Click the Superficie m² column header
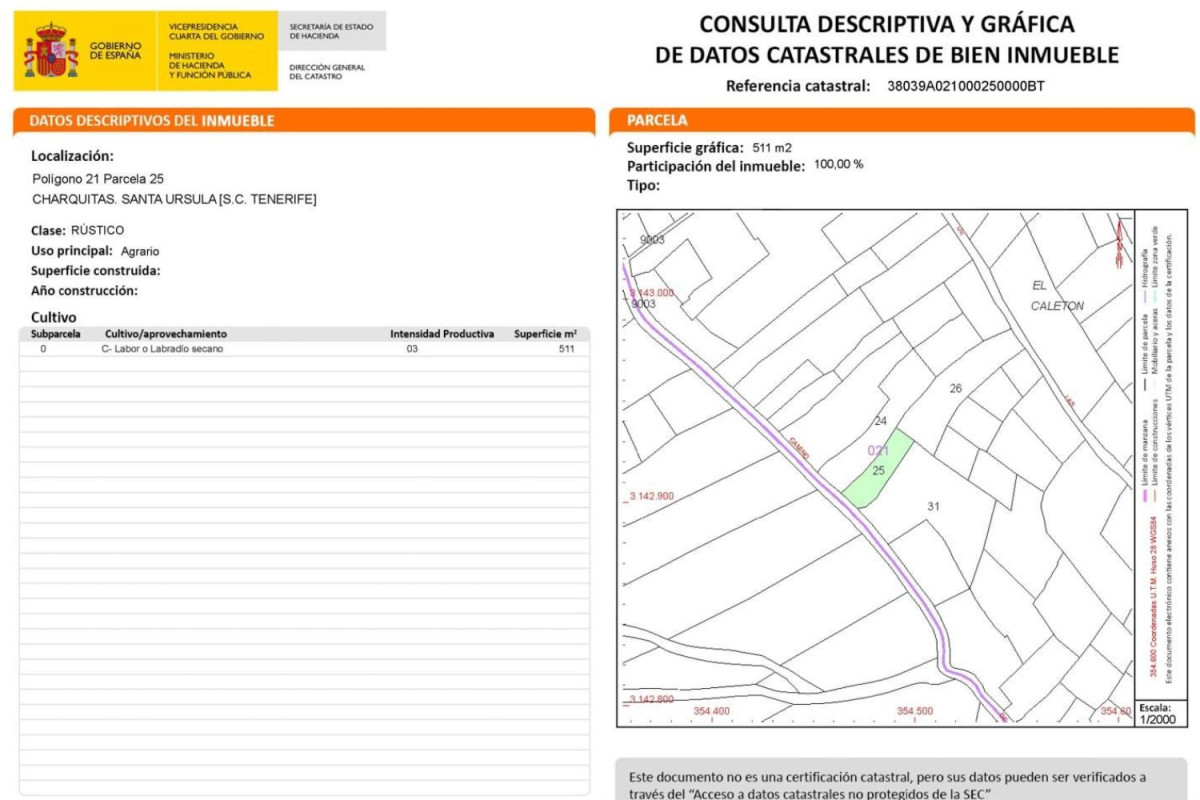This screenshot has width=1200, height=800. point(545,334)
